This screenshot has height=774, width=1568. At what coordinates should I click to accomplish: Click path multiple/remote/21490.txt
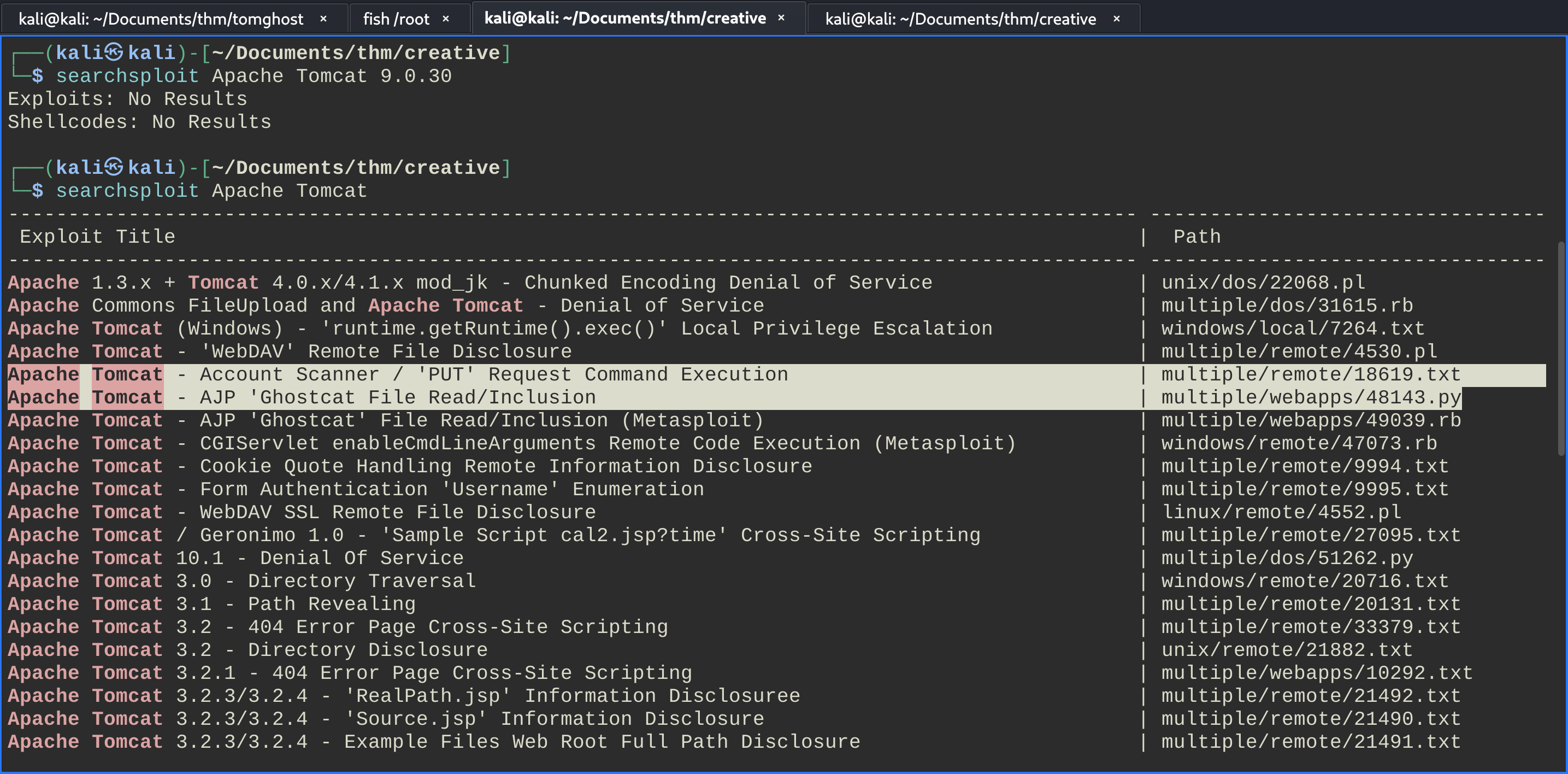tap(1311, 719)
